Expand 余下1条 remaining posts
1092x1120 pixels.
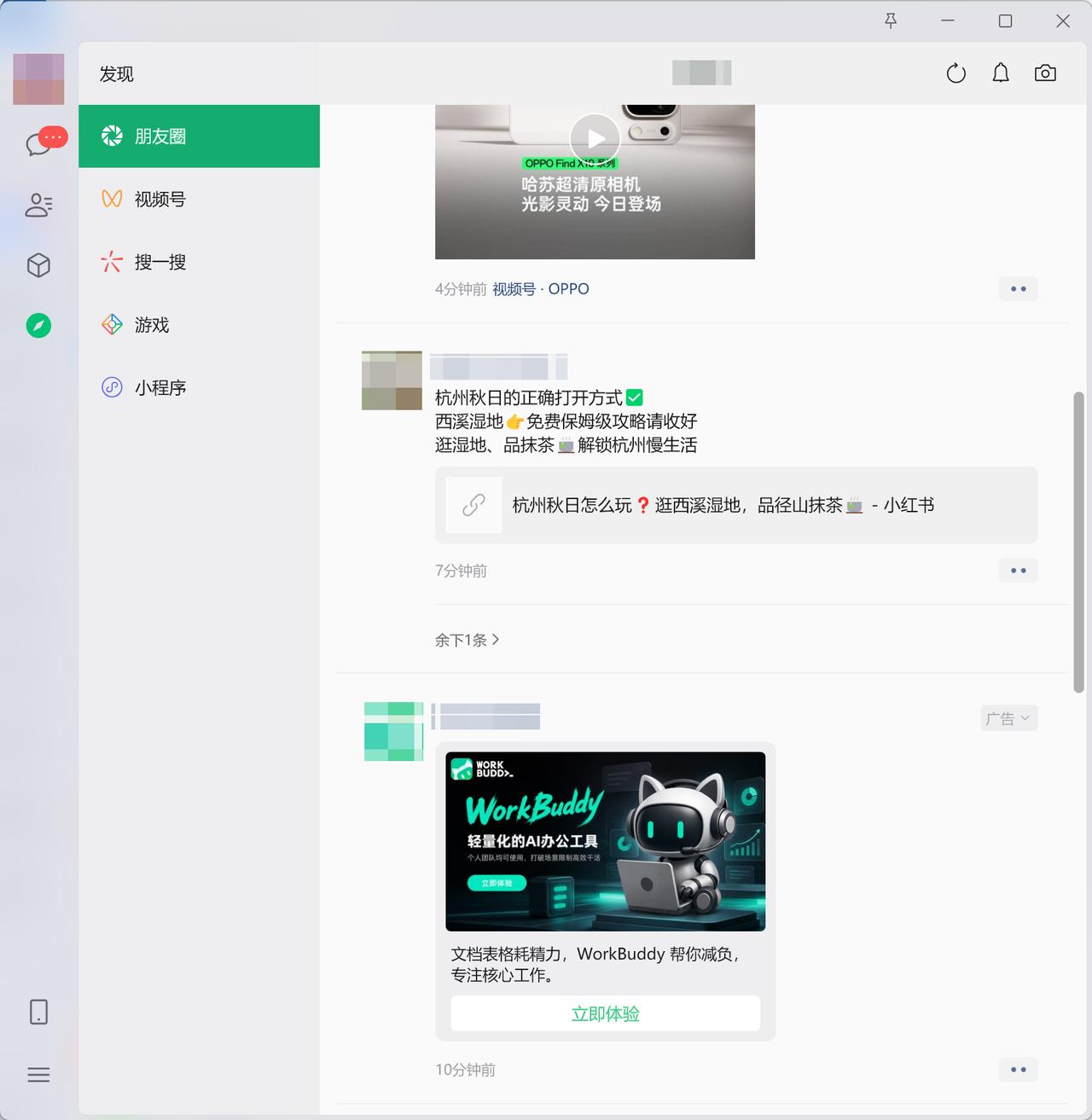(x=468, y=640)
